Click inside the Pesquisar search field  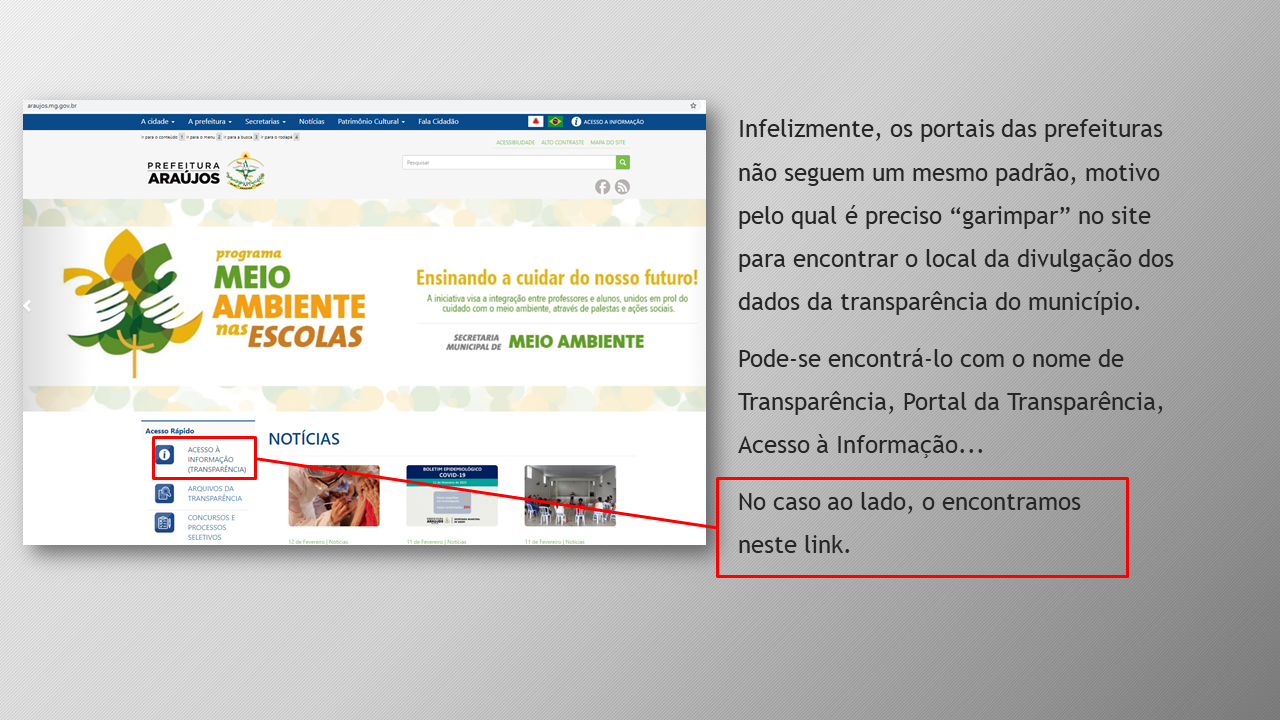[x=508, y=162]
